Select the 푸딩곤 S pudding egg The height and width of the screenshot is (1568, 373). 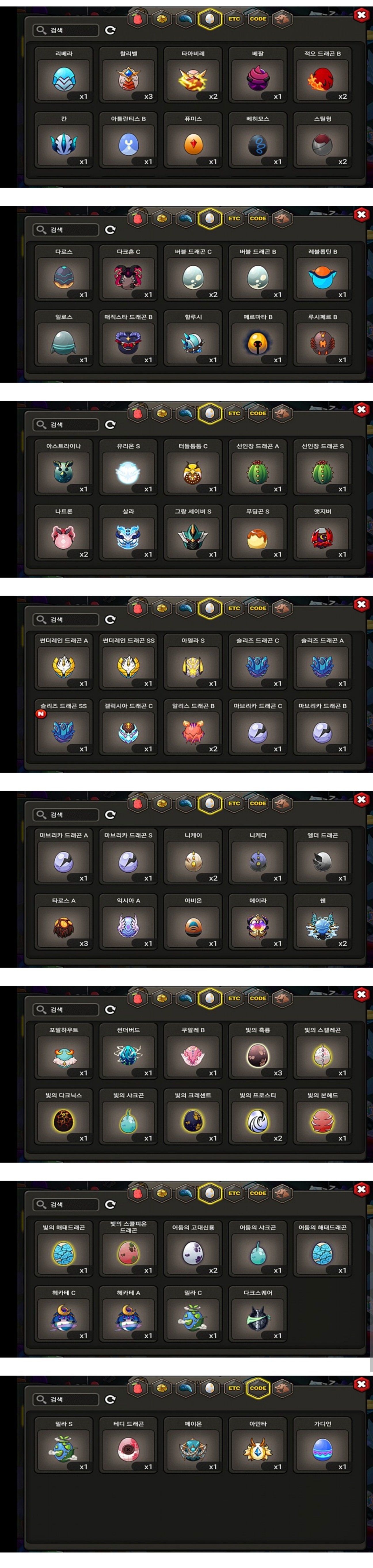pyautogui.click(x=258, y=532)
